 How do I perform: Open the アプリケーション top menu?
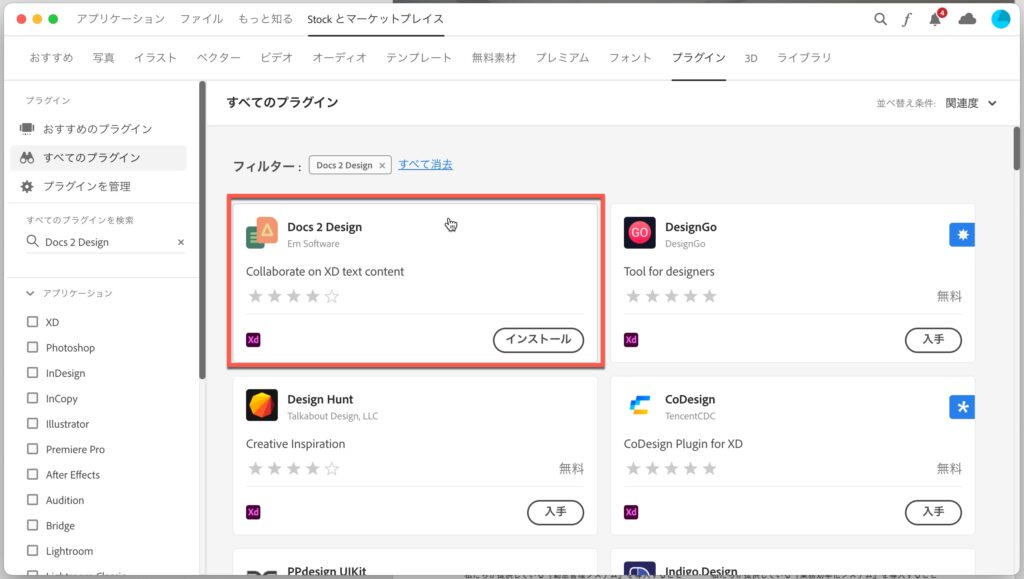click(120, 19)
